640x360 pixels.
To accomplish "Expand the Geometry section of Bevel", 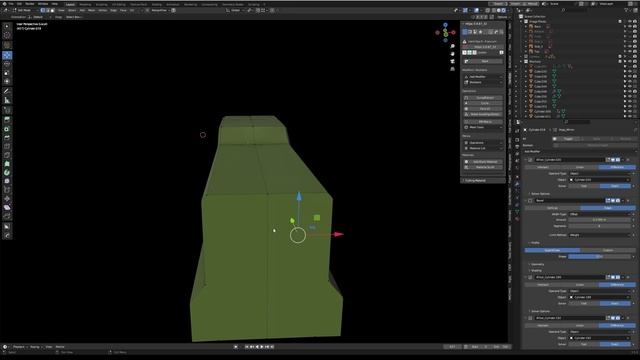I will click(537, 264).
